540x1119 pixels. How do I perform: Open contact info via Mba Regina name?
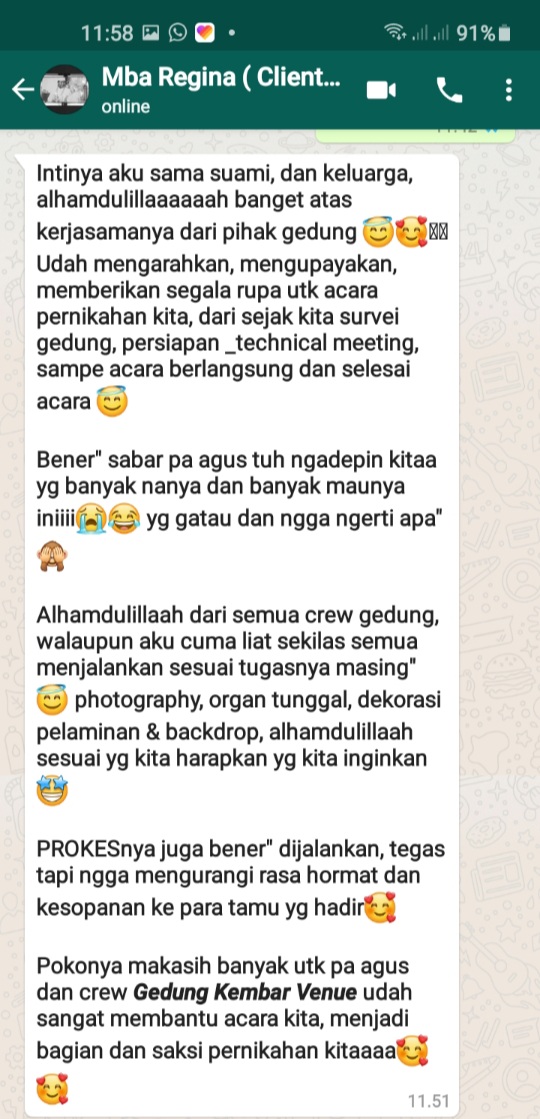[221, 77]
